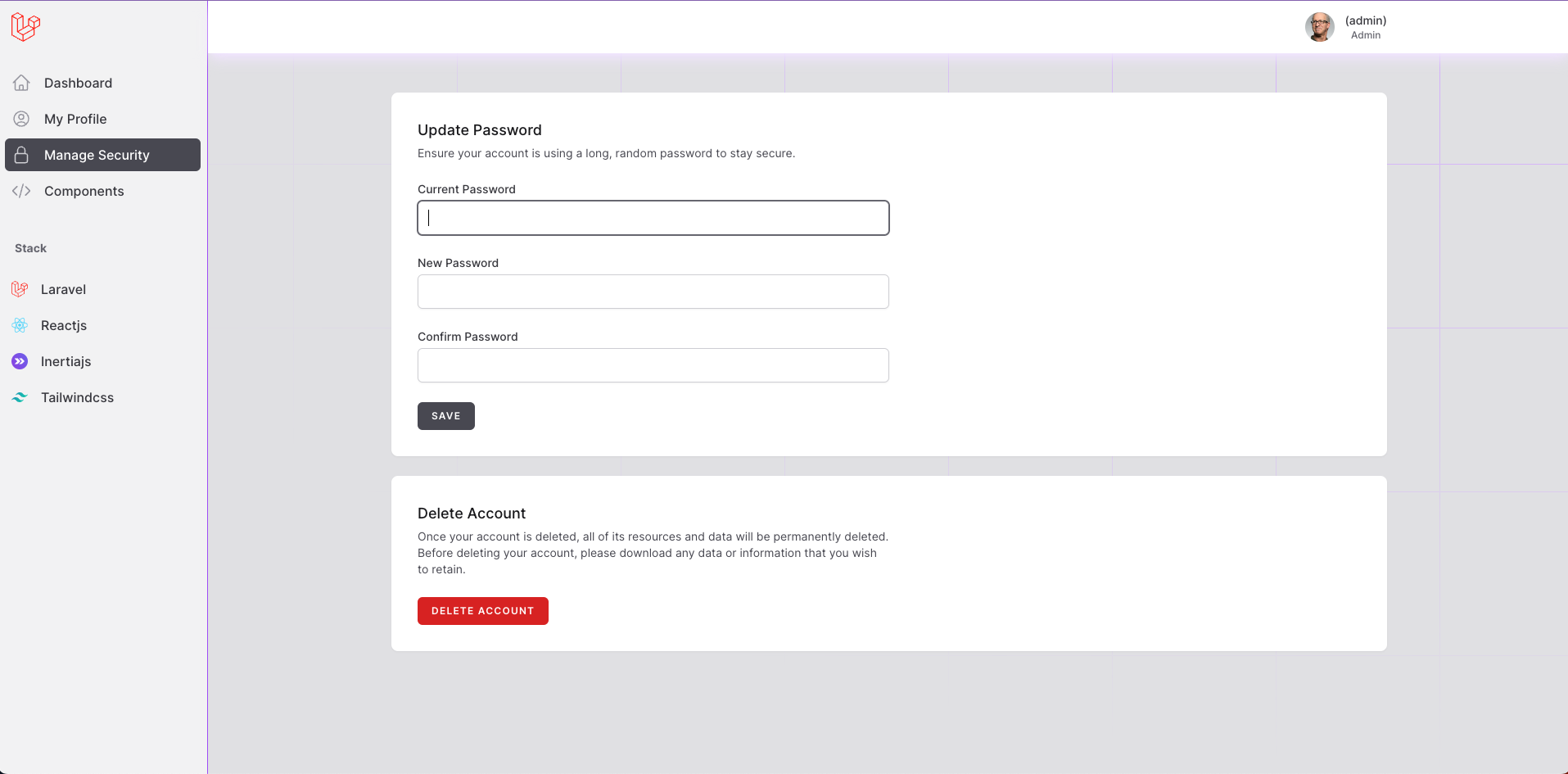Click the Inertiajs purple arrow icon
1568x774 pixels.
[x=20, y=361]
